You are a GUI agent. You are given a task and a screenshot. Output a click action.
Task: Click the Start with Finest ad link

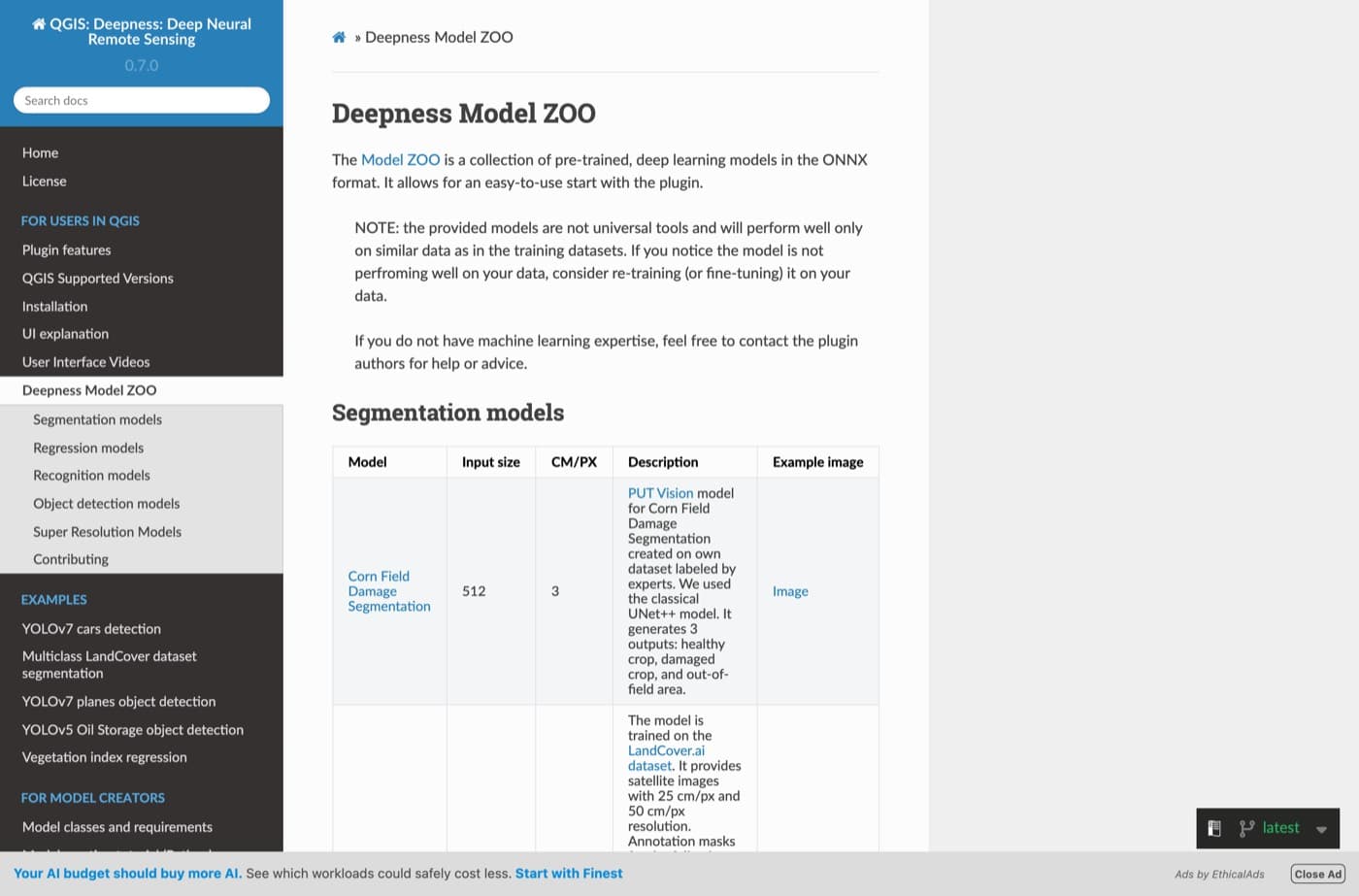point(569,874)
